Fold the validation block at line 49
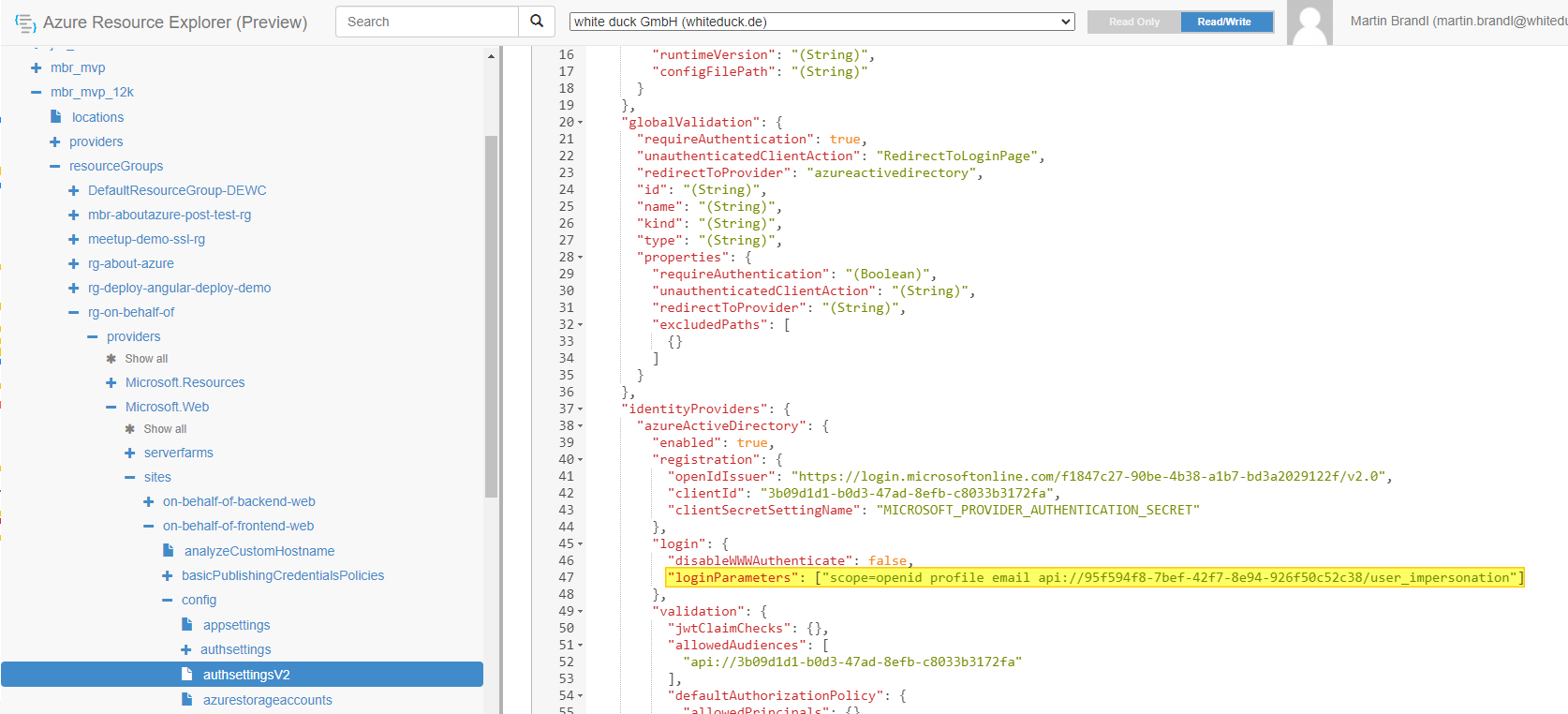Viewport: 1568px width, 714px height. pos(581,612)
